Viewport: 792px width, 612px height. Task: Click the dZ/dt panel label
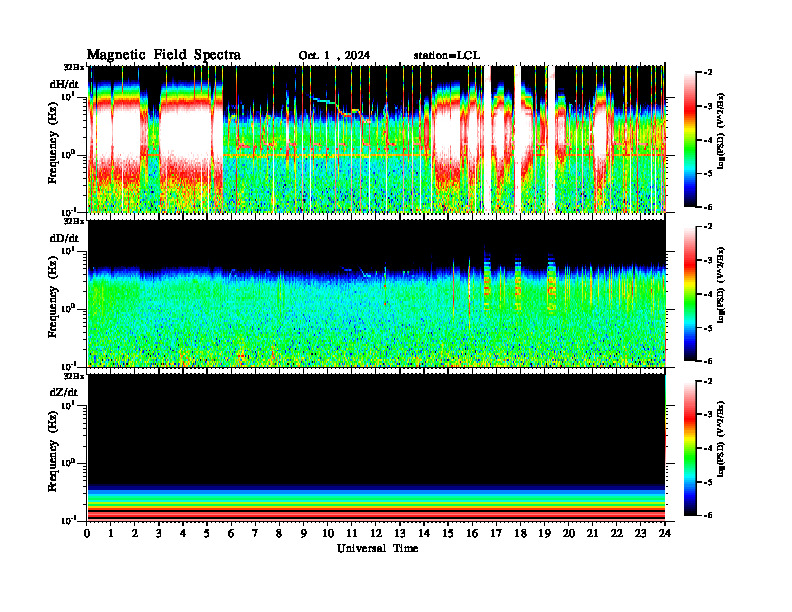[x=64, y=392]
